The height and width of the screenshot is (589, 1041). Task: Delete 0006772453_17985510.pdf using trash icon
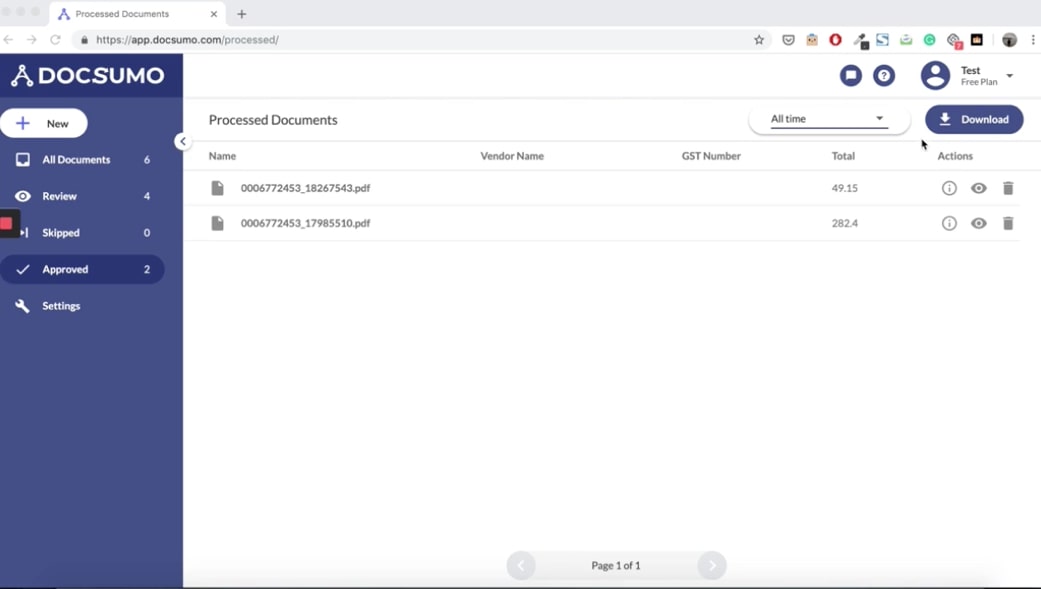coord(1008,223)
